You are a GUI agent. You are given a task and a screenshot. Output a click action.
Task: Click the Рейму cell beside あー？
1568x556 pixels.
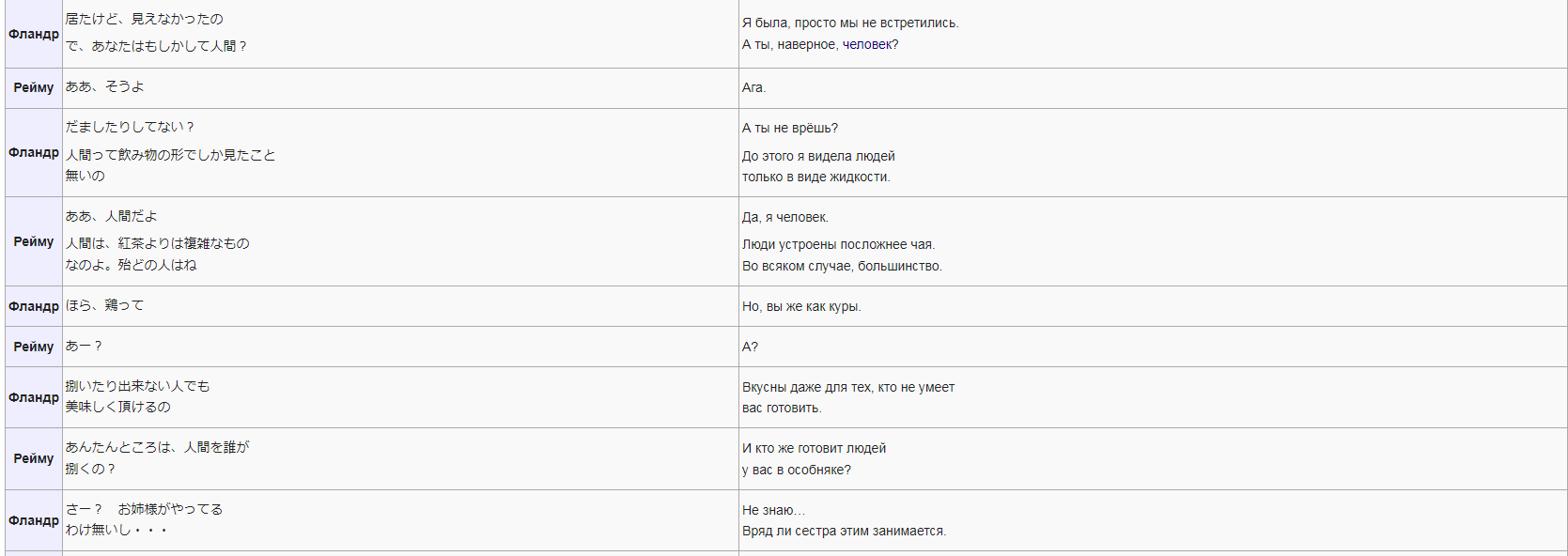(34, 347)
